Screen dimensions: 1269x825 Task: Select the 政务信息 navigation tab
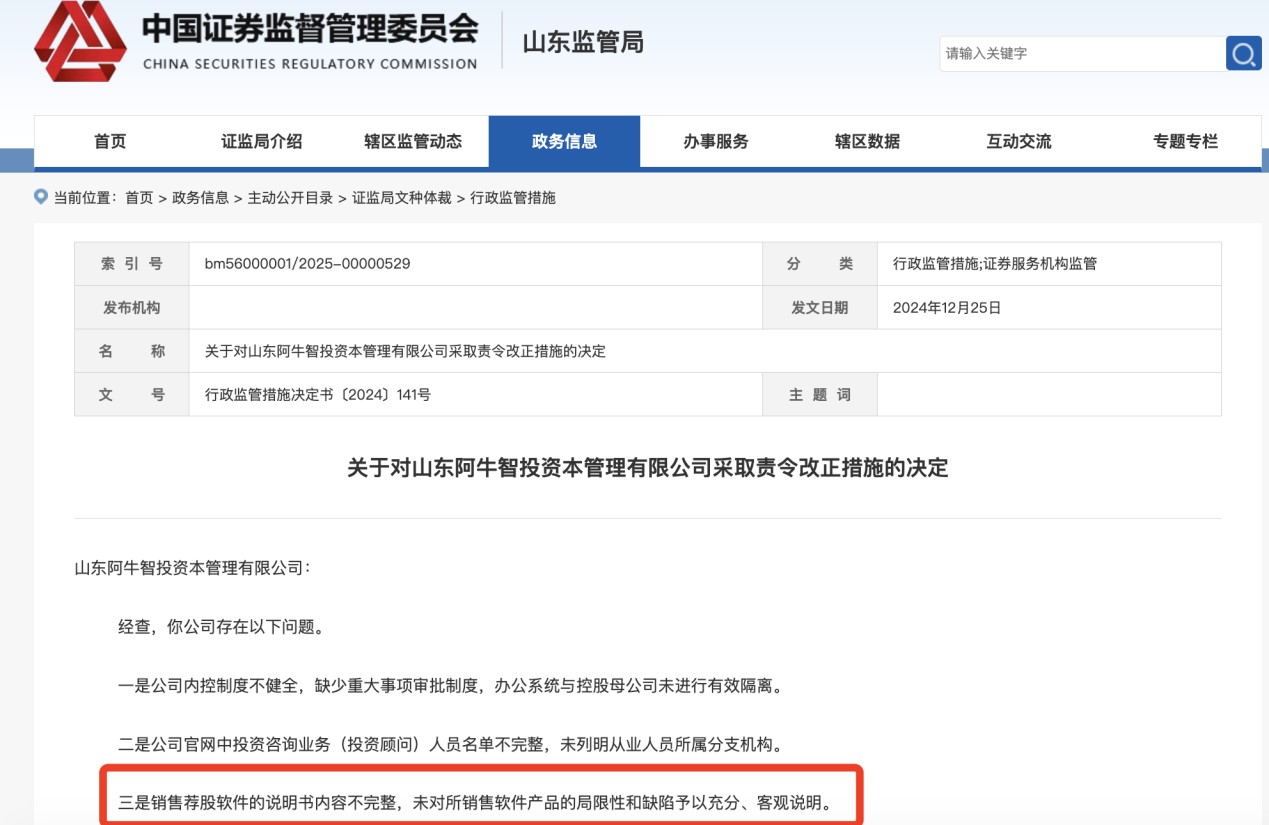564,141
